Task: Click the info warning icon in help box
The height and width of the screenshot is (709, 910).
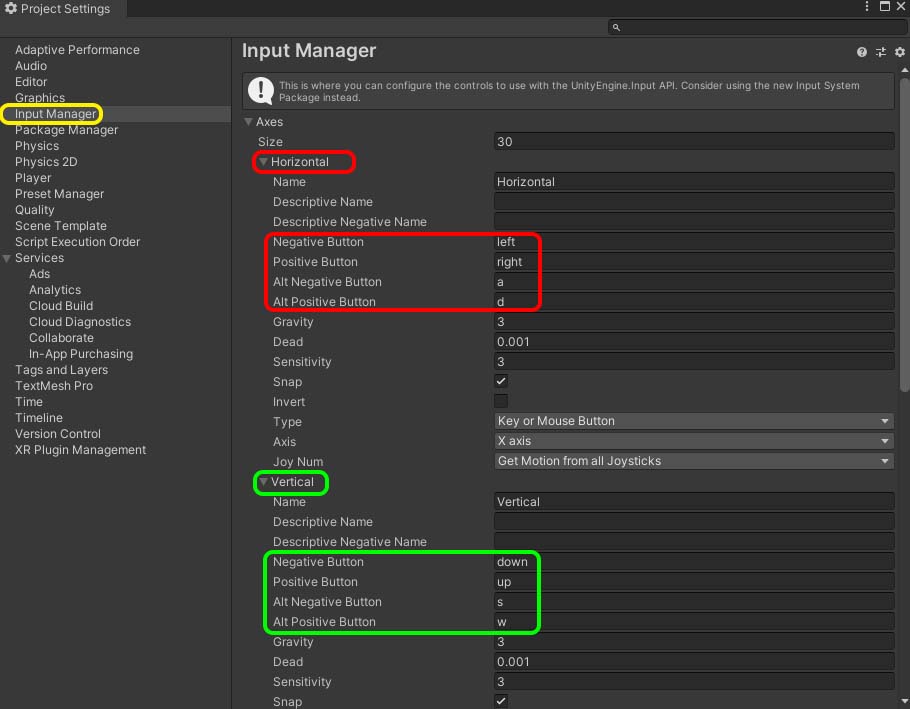Action: 261,91
